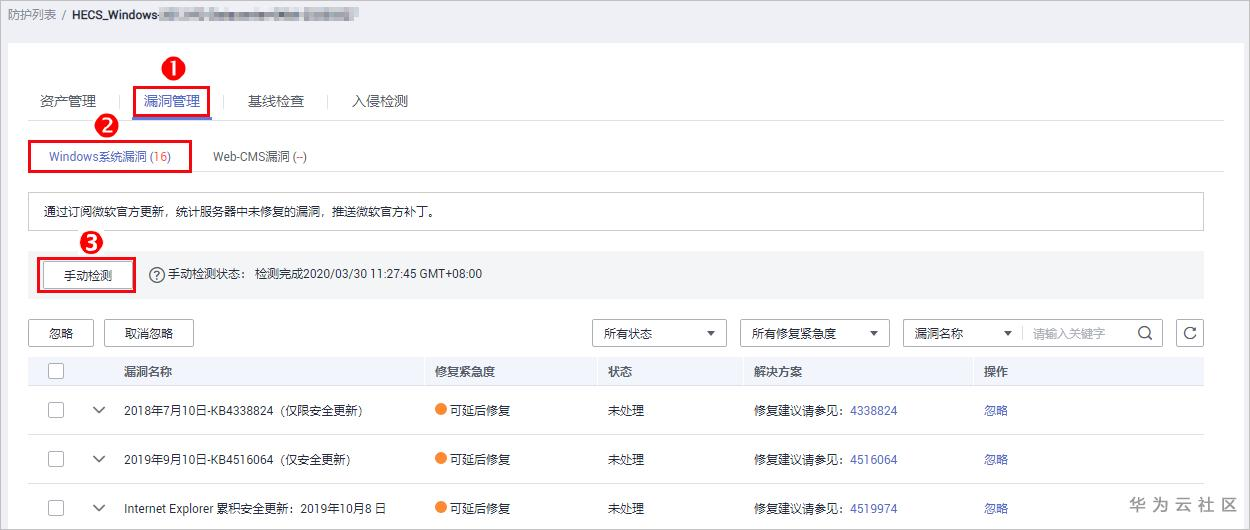
Task: Tick the select-all checkbox in header
Action: (56, 371)
